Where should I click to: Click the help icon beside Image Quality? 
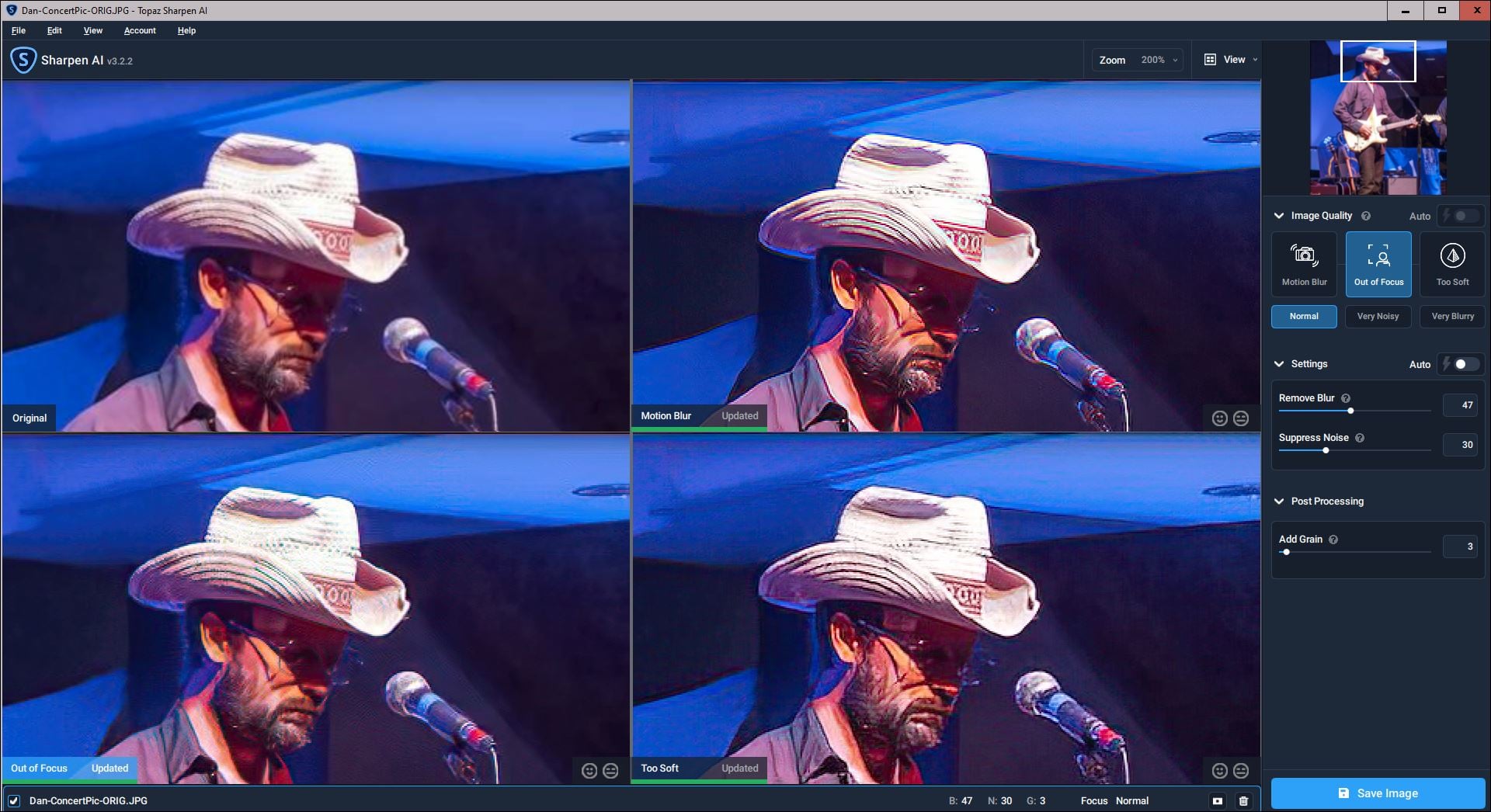pyautogui.click(x=1366, y=216)
